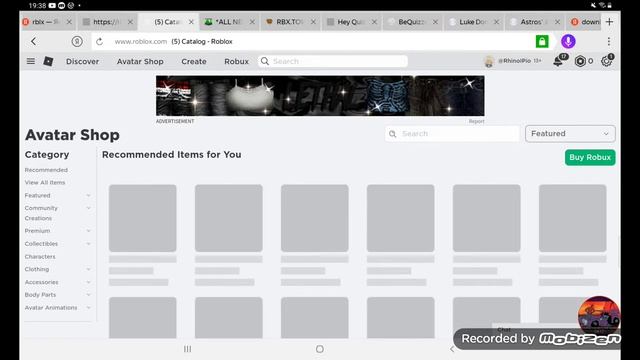This screenshot has width=640, height=360.
Task: Open Discover in navigation bar
Action: pos(82,61)
